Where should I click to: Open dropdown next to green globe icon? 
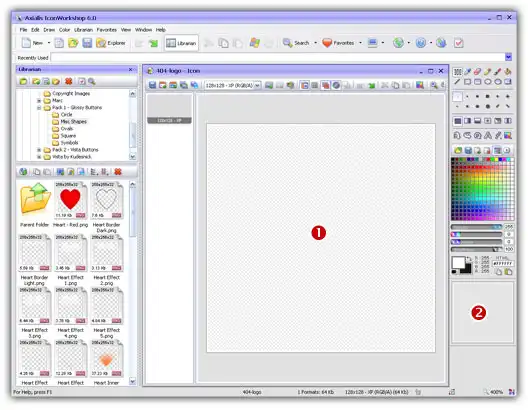coord(408,43)
